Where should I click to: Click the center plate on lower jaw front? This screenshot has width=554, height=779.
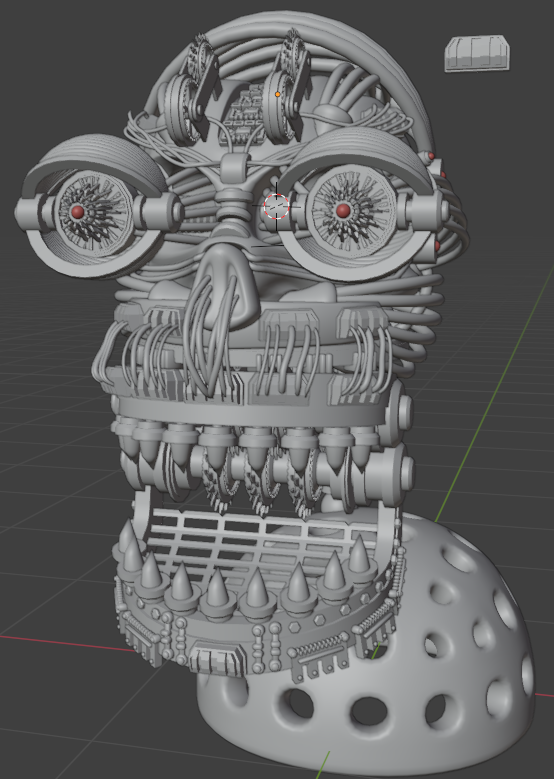point(217,658)
